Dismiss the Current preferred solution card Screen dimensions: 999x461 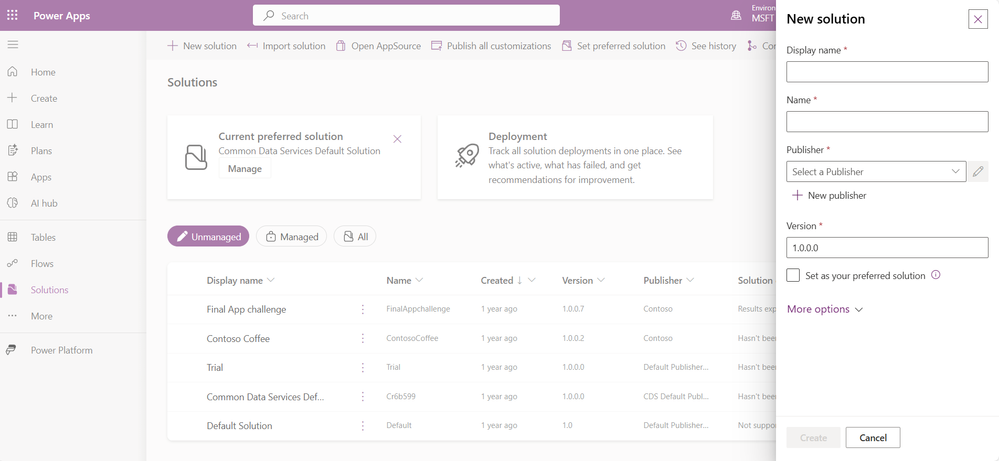398,138
